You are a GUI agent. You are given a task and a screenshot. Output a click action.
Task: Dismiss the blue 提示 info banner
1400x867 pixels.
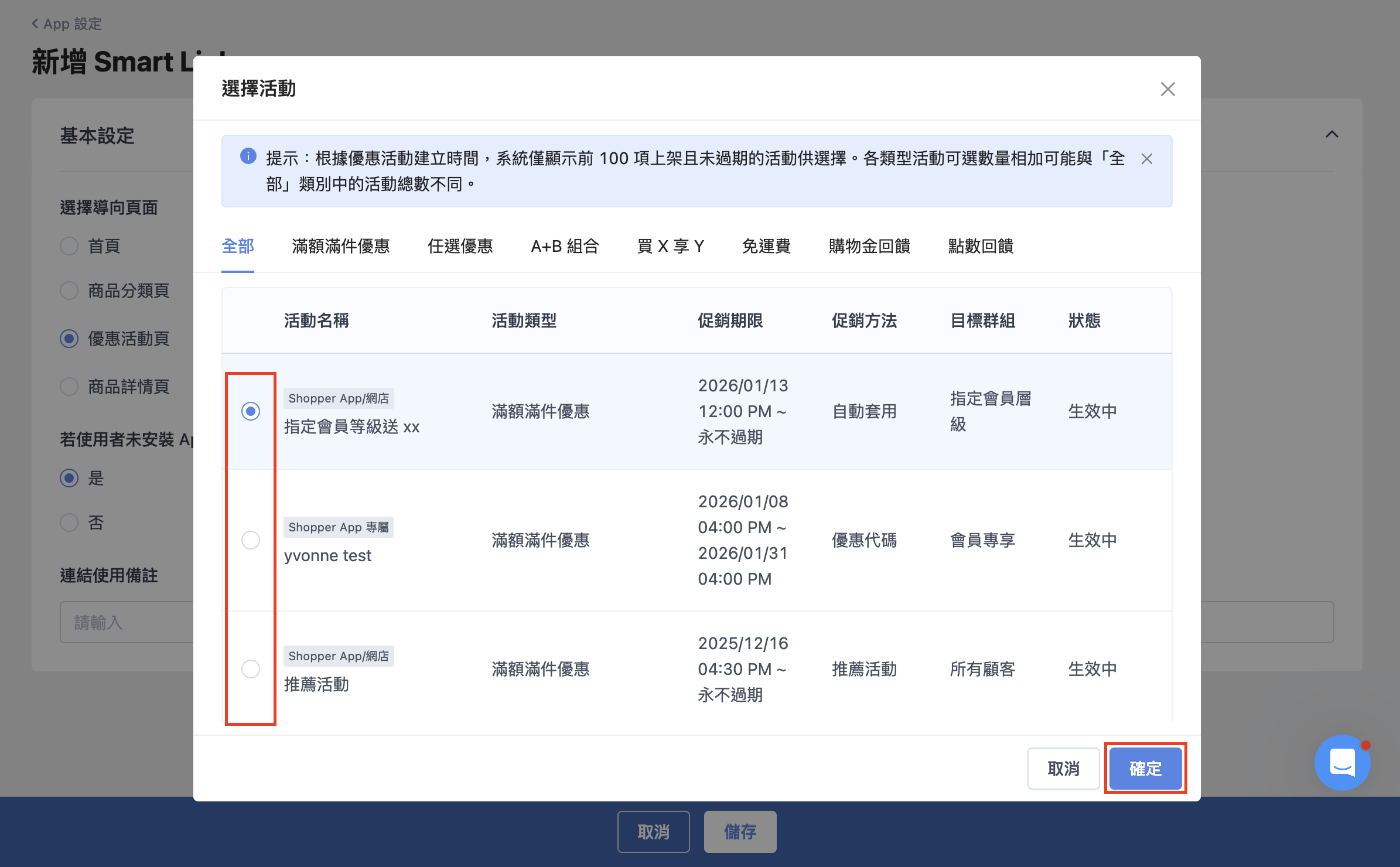point(1146,159)
